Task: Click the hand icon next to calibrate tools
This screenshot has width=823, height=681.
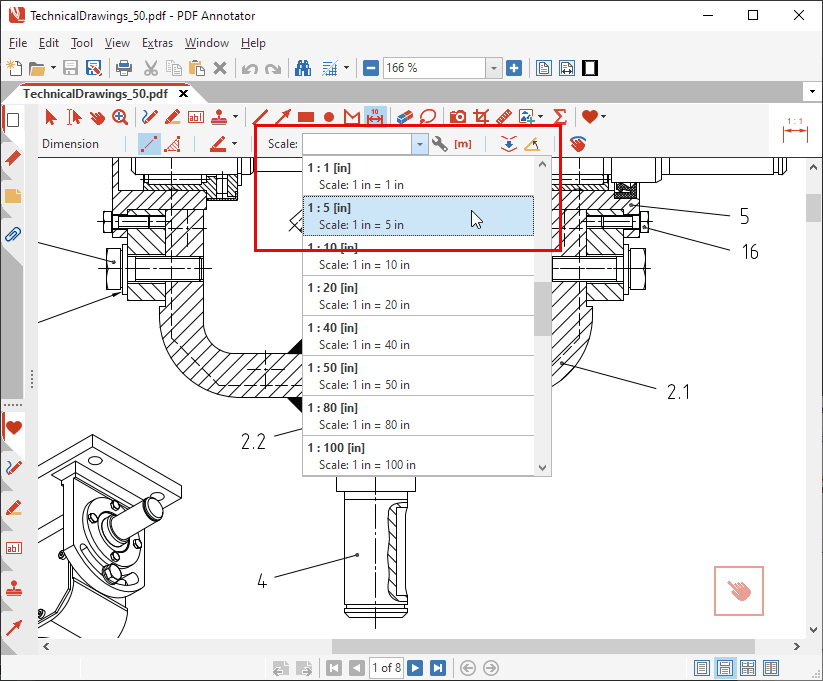Action: click(x=578, y=144)
